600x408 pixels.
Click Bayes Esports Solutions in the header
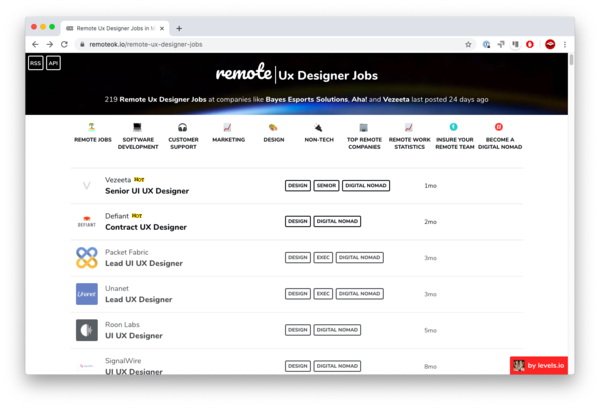307,100
